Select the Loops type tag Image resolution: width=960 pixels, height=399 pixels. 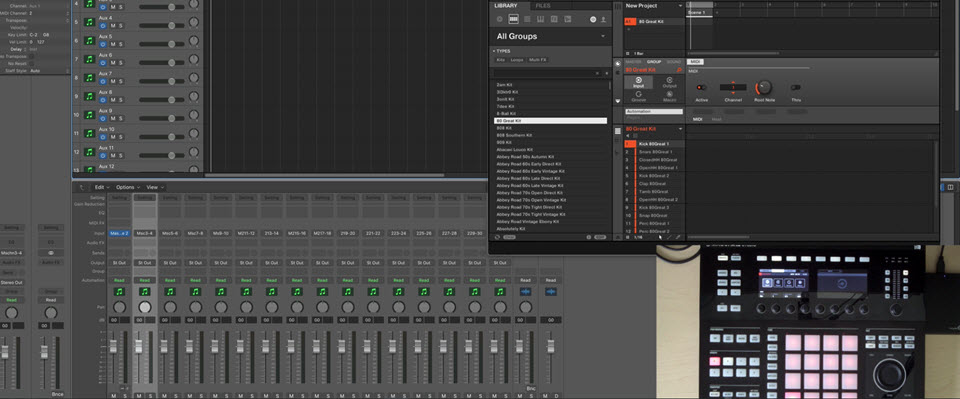point(517,60)
